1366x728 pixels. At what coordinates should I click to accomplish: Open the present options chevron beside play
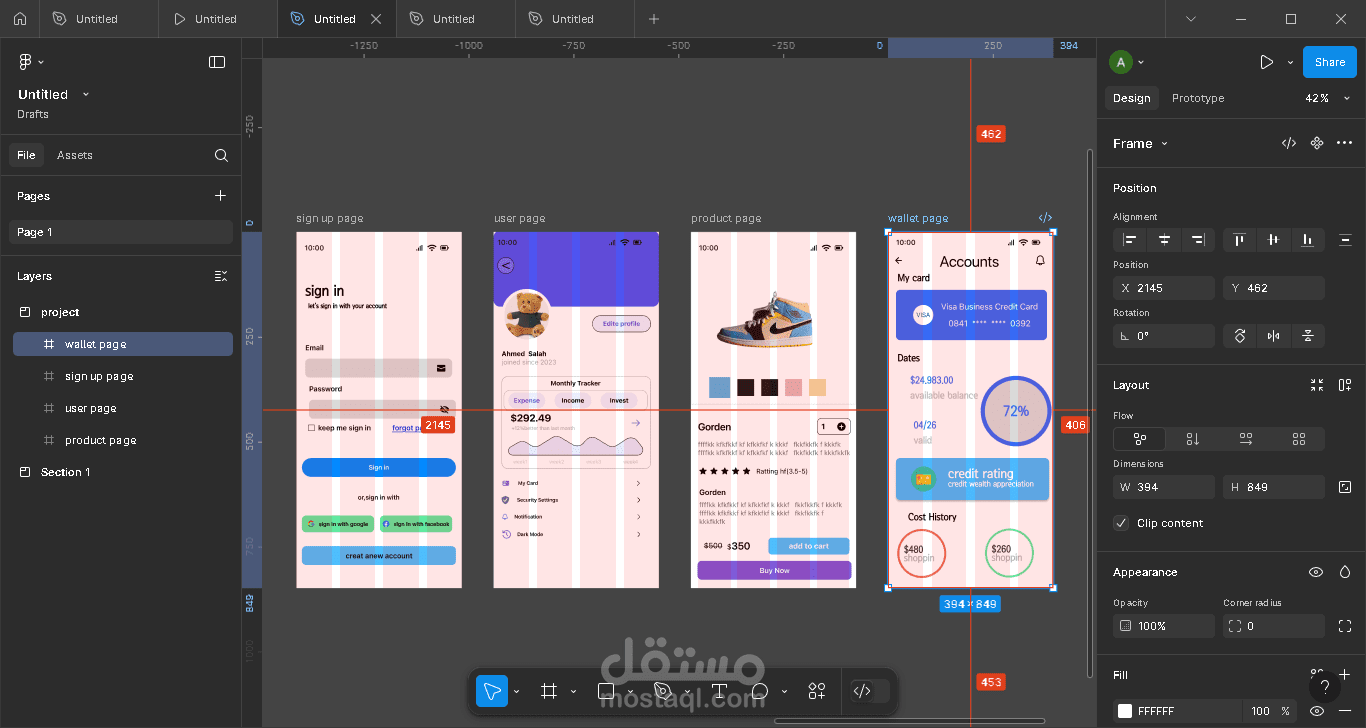pos(1290,62)
